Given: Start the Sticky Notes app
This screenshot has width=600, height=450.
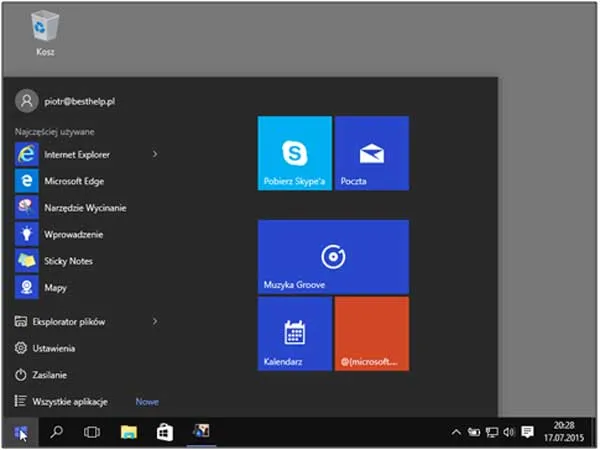Looking at the screenshot, I should 67,261.
